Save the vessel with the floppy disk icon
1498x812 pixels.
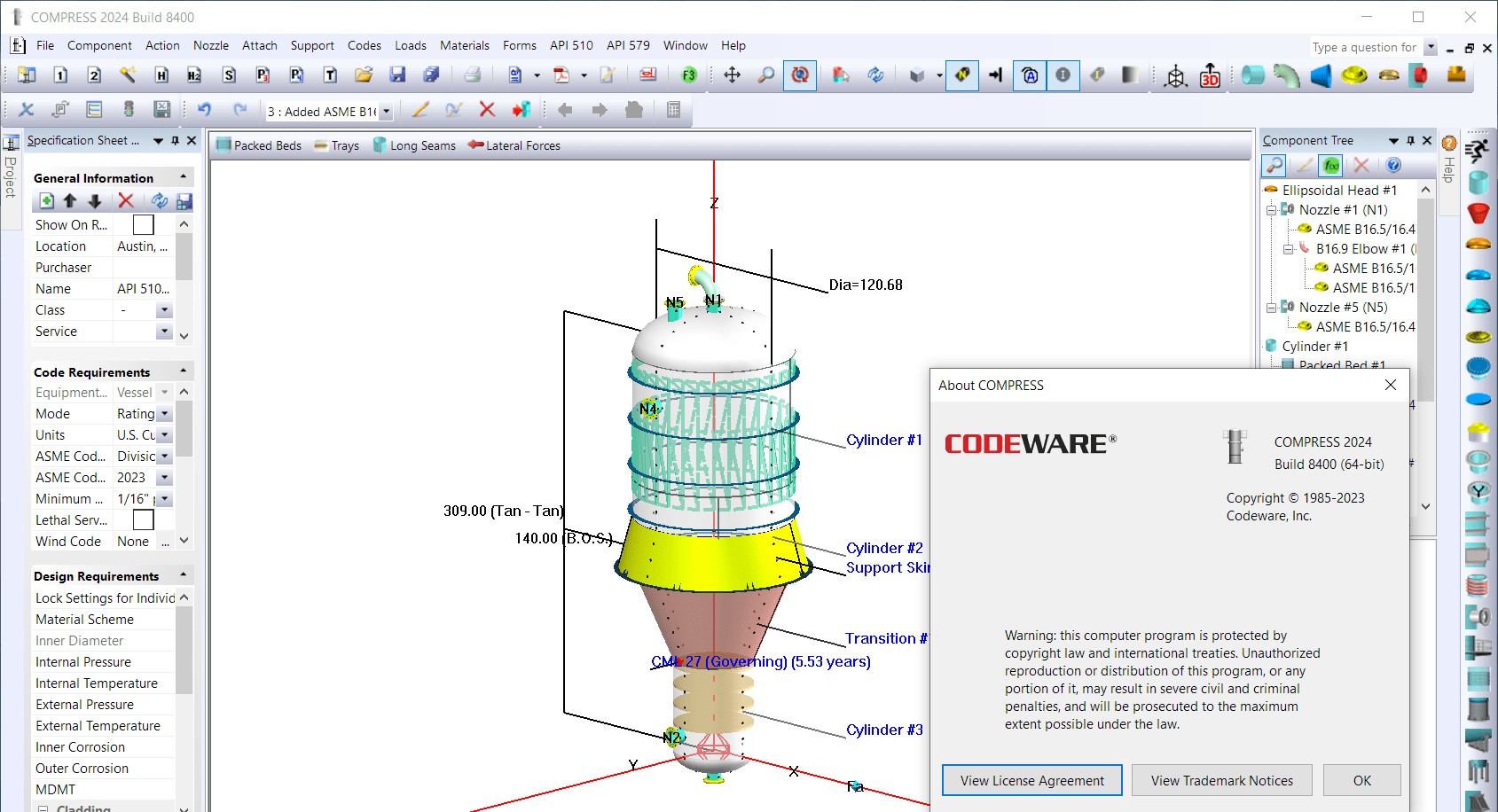397,75
